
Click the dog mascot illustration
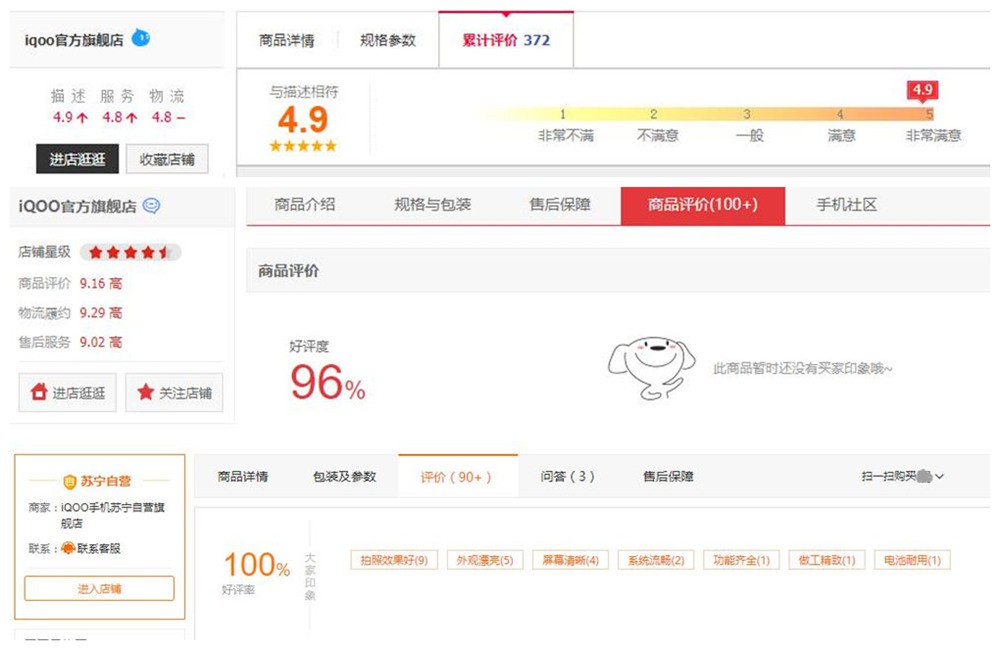tap(651, 368)
